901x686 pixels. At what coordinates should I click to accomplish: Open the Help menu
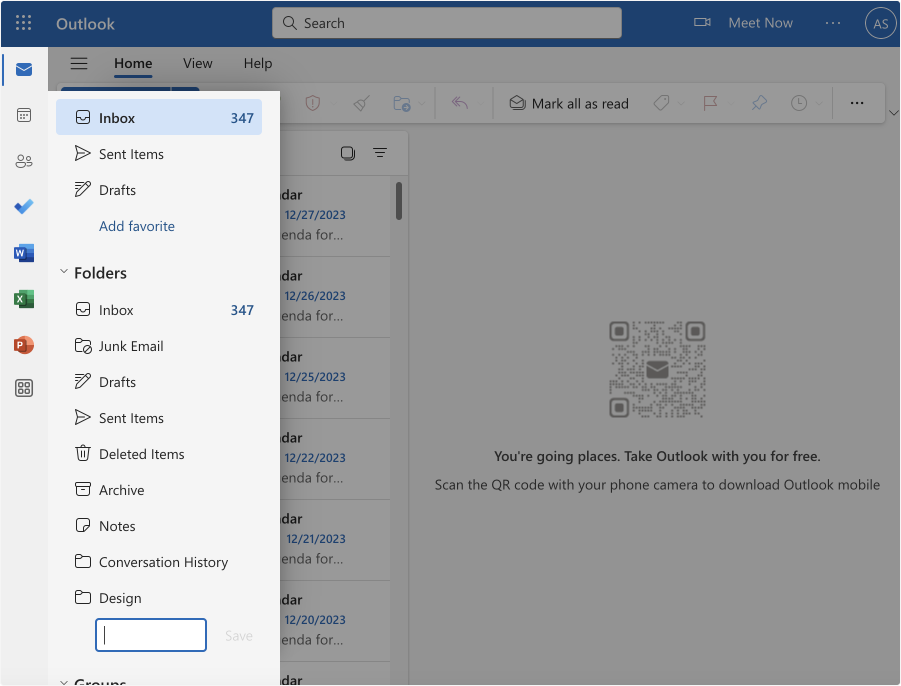pos(257,63)
